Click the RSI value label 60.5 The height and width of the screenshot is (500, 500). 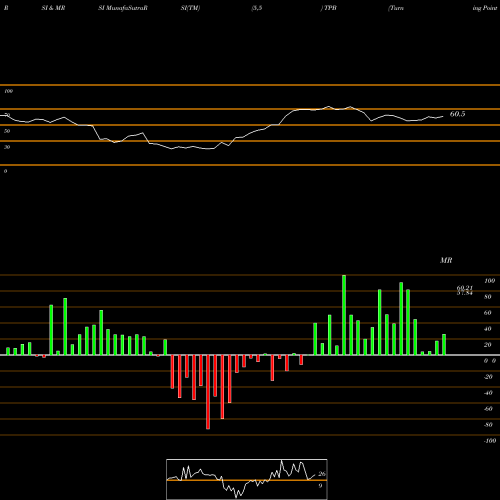click(457, 114)
